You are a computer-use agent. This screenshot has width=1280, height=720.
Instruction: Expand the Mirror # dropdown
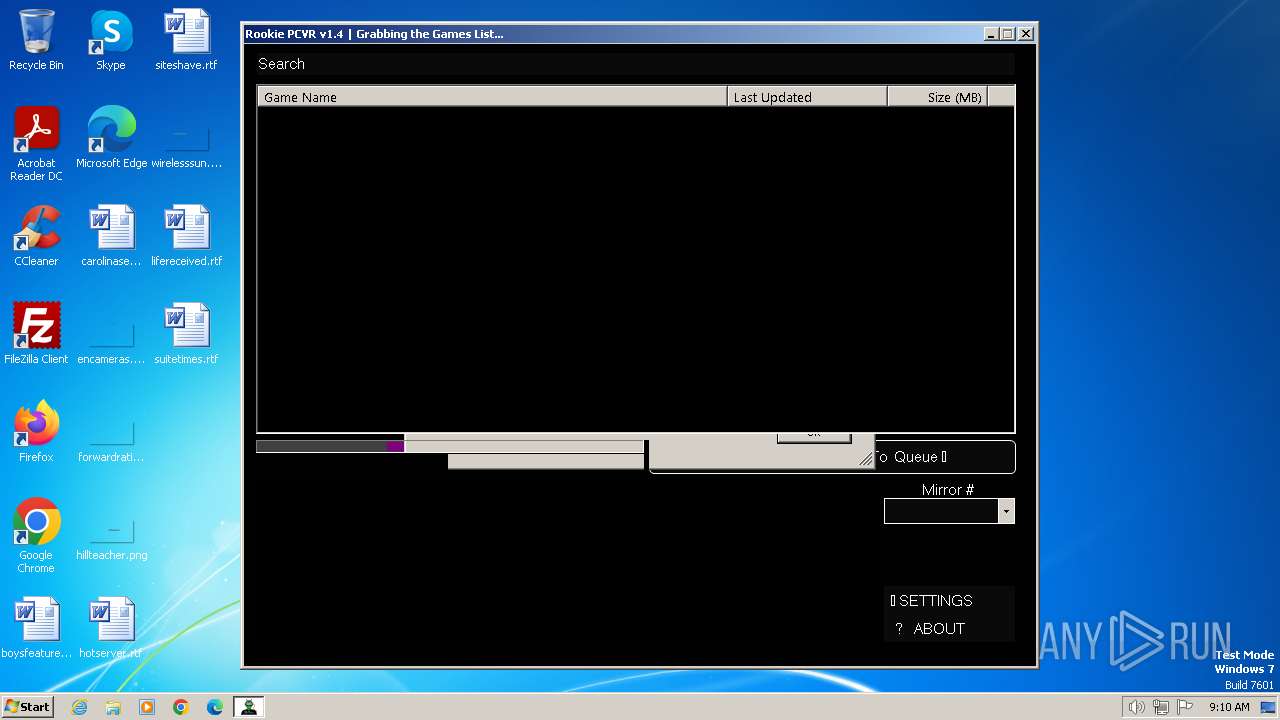1006,511
